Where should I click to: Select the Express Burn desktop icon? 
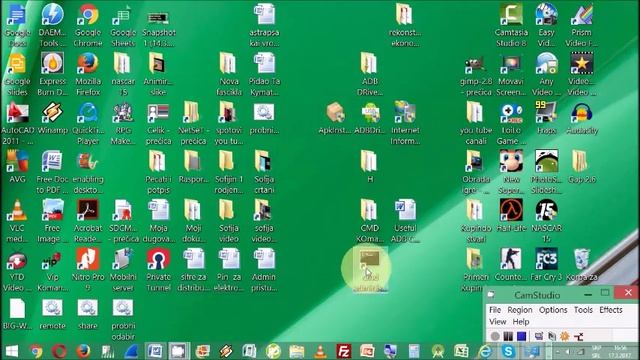pyautogui.click(x=52, y=74)
